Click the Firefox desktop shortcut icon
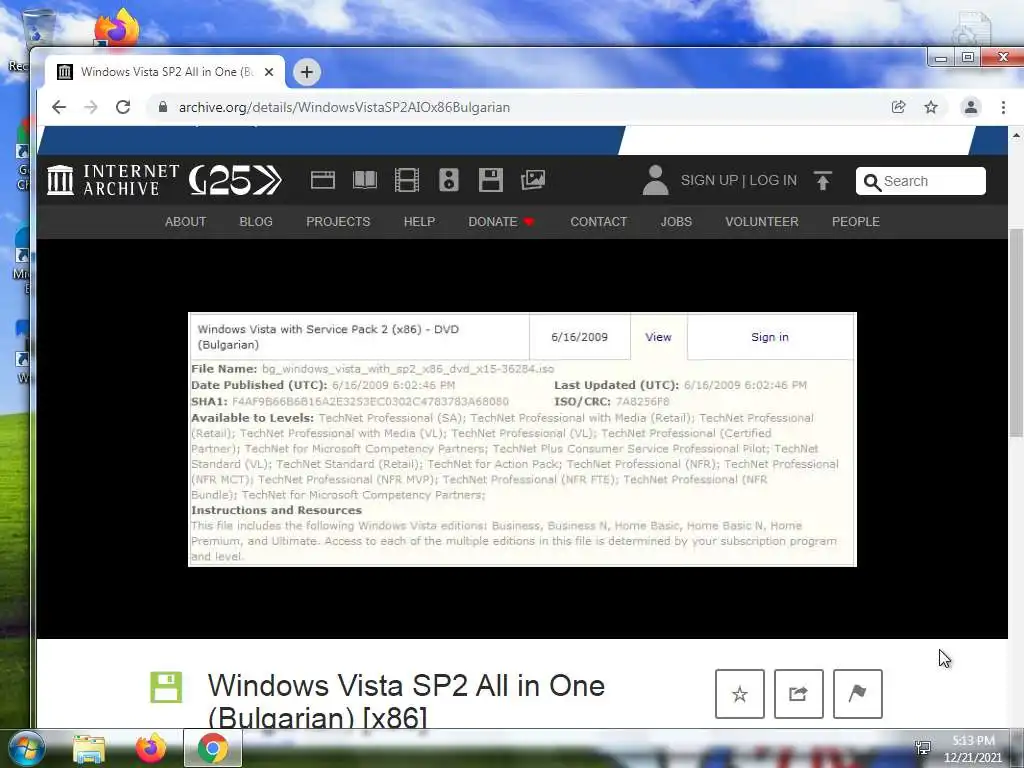Viewport: 1024px width, 768px height. tap(116, 29)
